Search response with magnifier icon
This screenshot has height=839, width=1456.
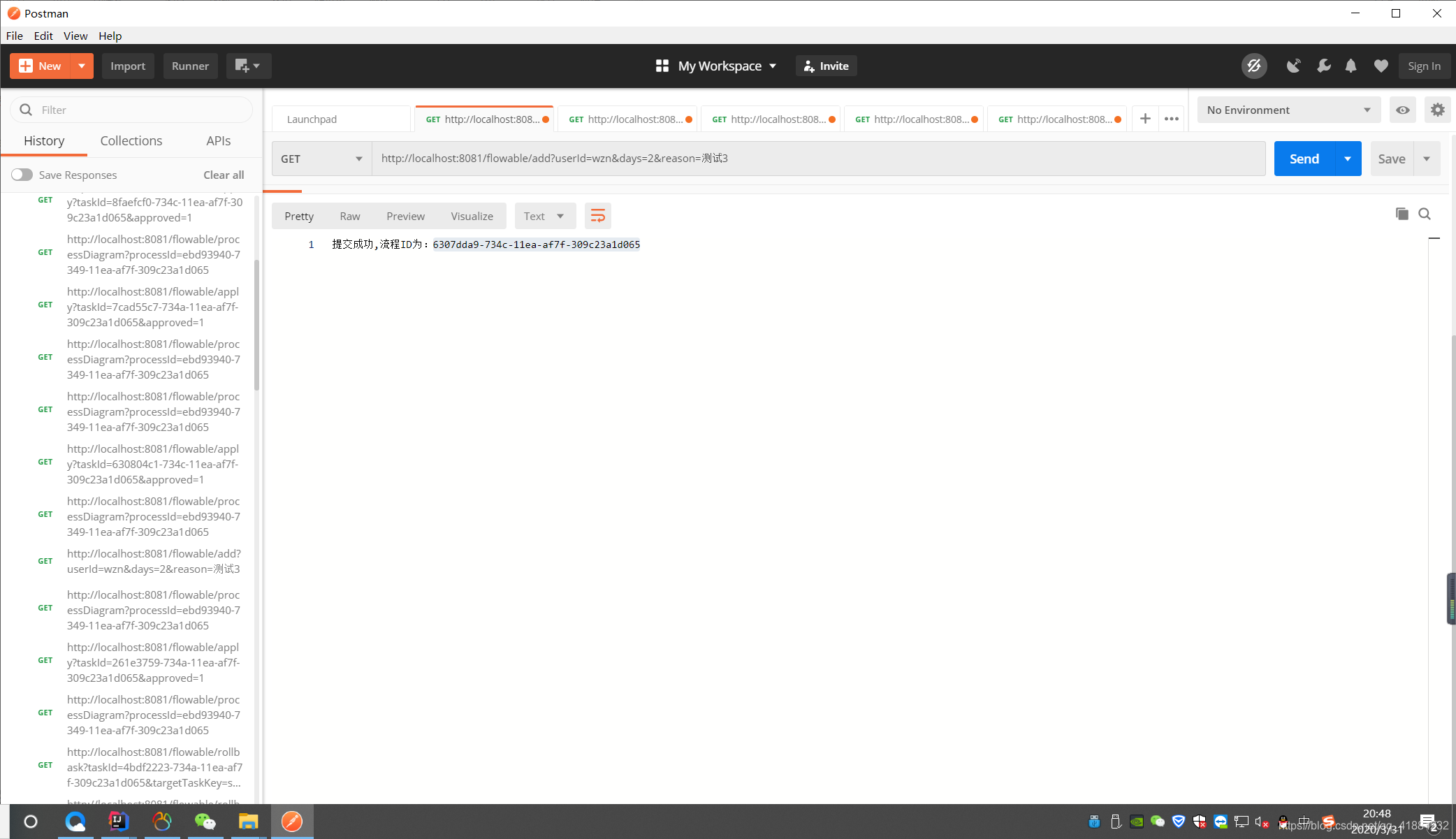pyautogui.click(x=1425, y=214)
